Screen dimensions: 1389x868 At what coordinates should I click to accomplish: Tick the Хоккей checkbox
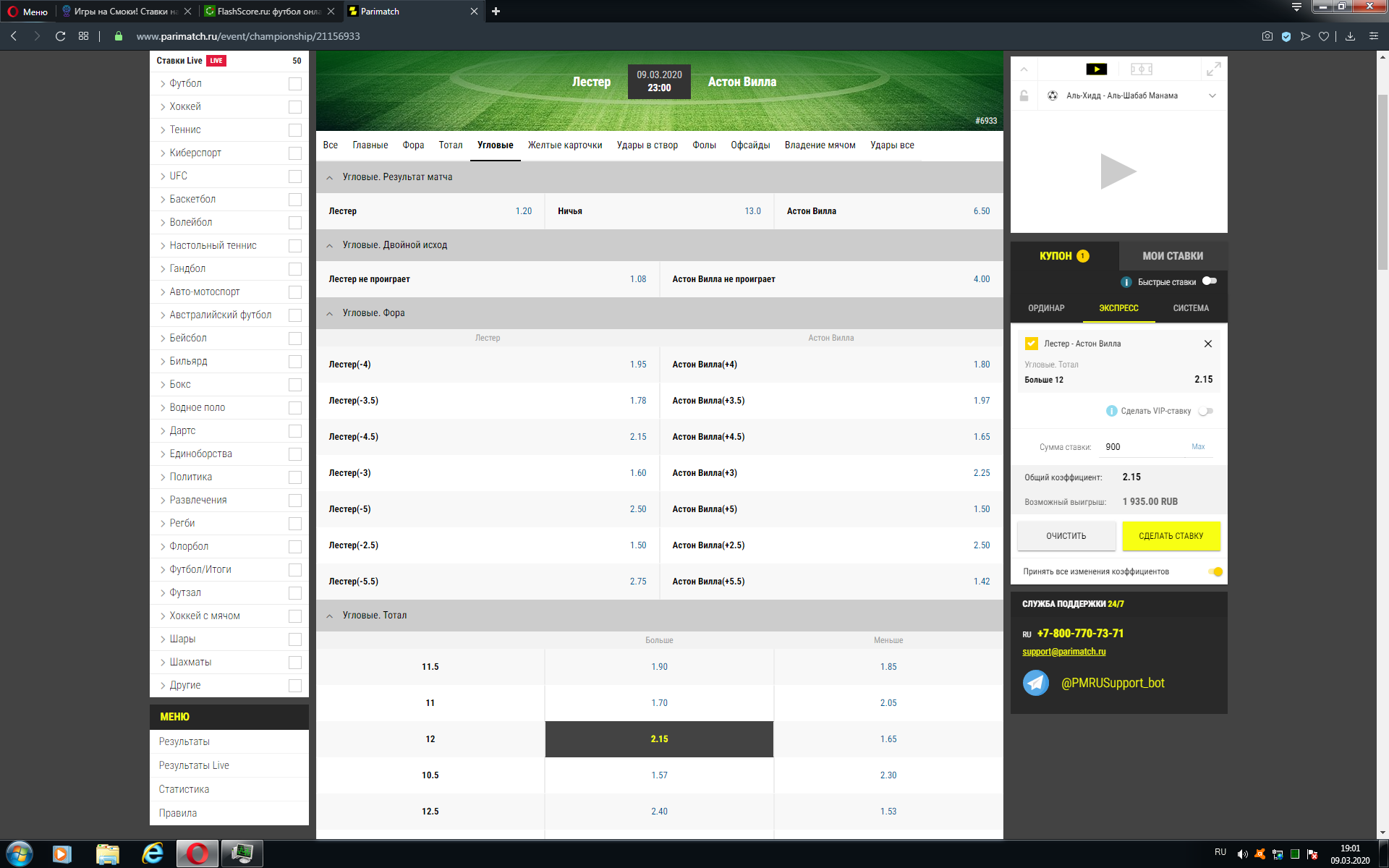click(x=294, y=107)
